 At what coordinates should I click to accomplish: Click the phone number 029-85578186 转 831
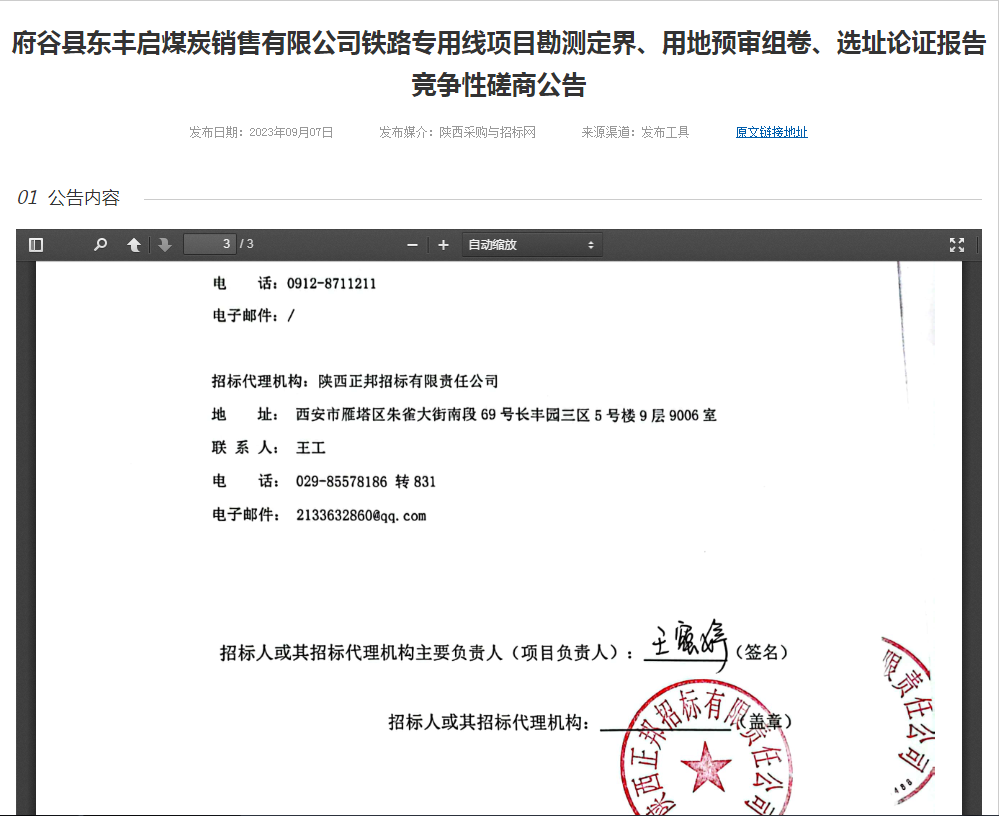366,482
